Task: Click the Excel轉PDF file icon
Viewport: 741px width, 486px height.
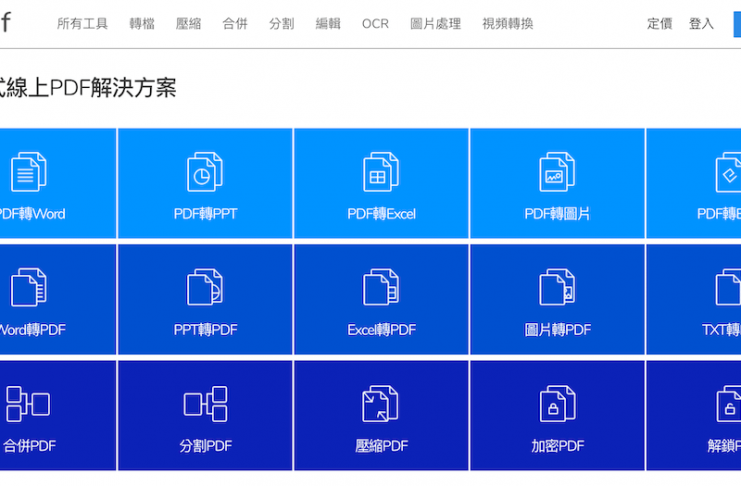Action: pyautogui.click(x=381, y=287)
